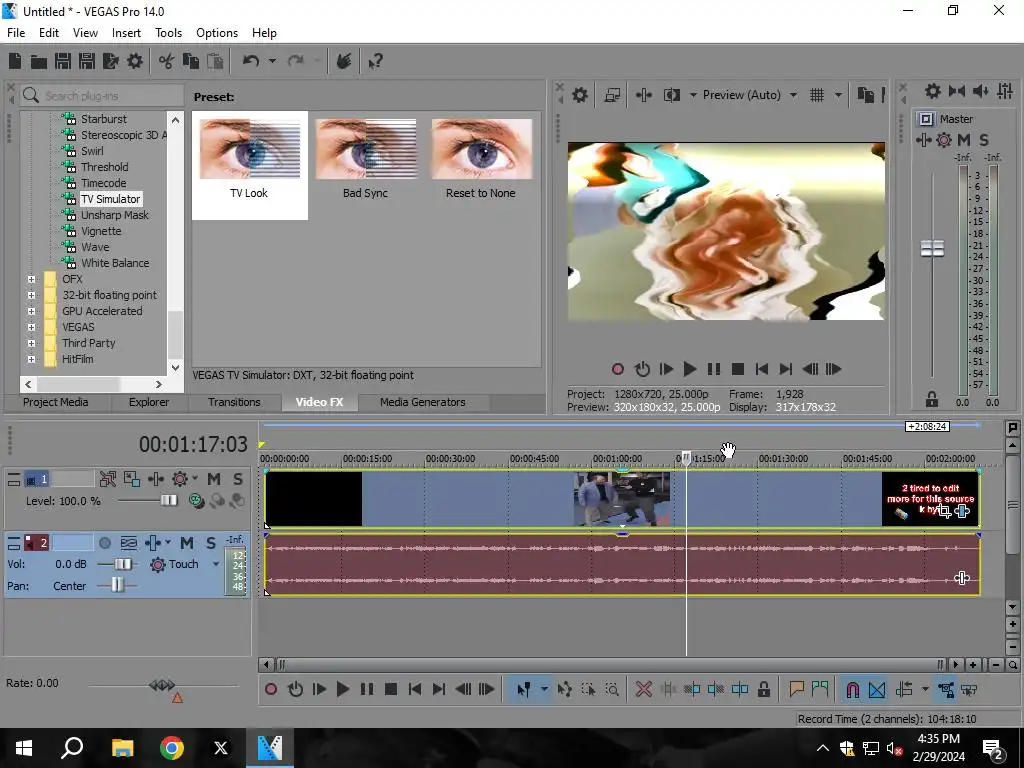Expand the GPU Accelerated folder
Image resolution: width=1024 pixels, height=768 pixels.
31,312
